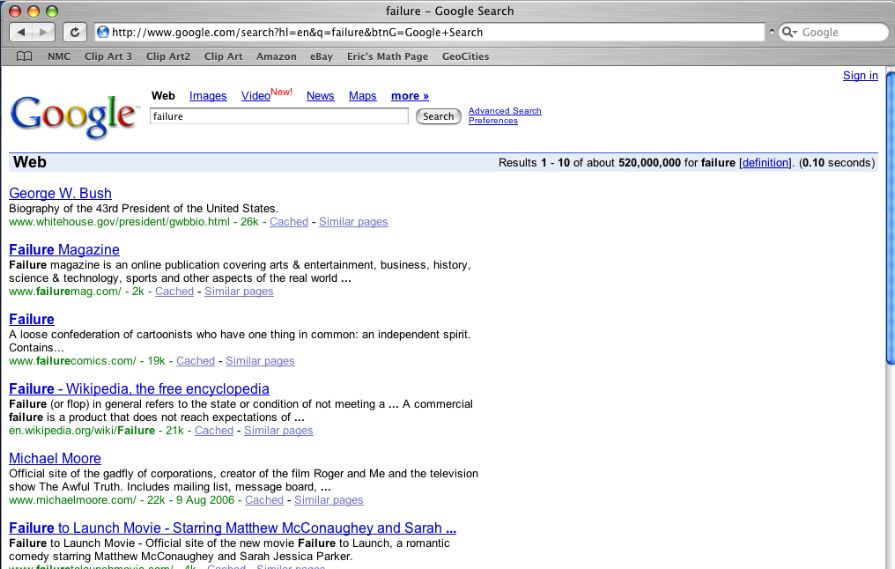Image resolution: width=895 pixels, height=569 pixels.
Task: Open the Amazon bookmark
Action: (276, 57)
